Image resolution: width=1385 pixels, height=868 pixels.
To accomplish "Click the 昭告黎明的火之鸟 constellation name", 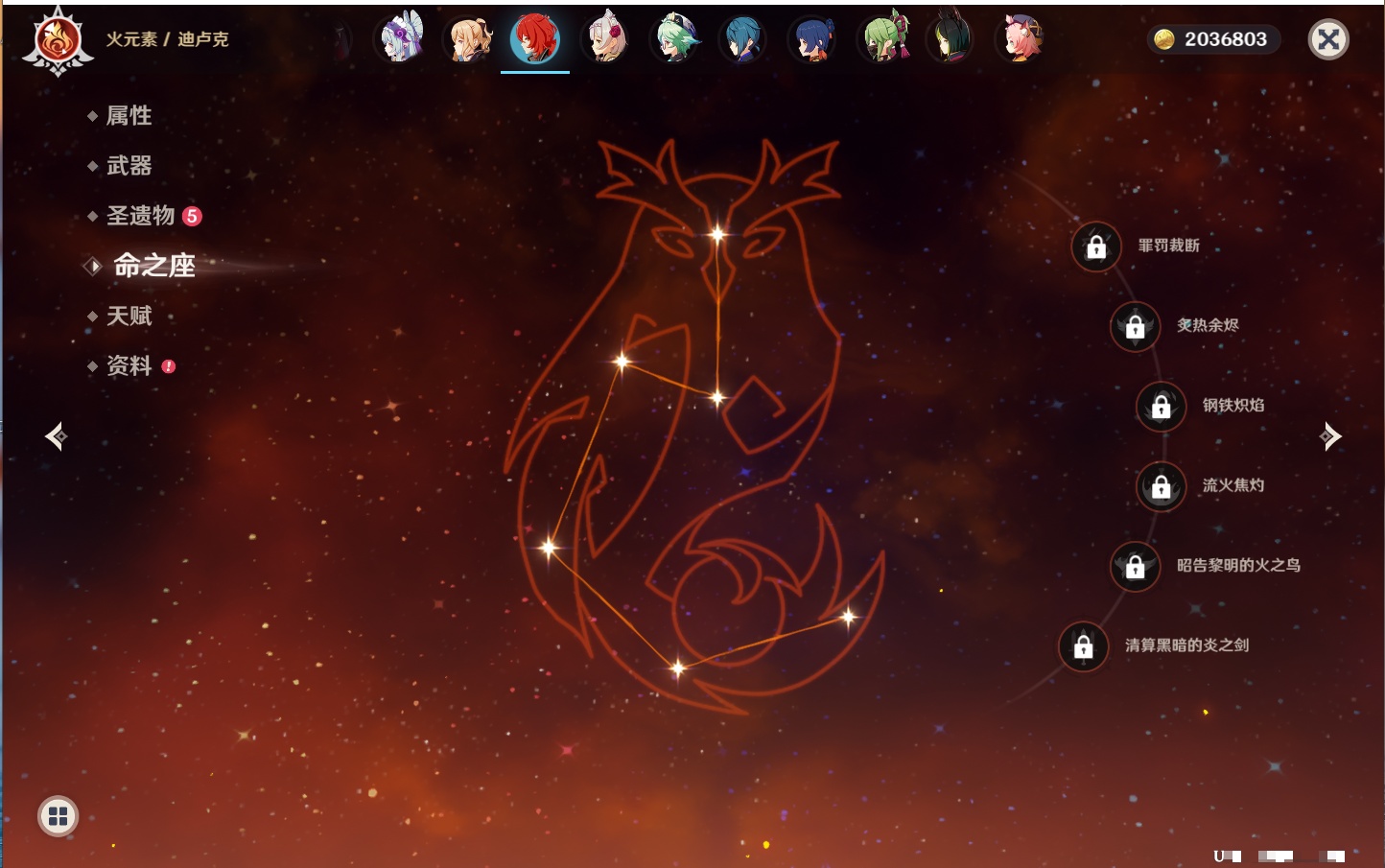I will pyautogui.click(x=1238, y=565).
